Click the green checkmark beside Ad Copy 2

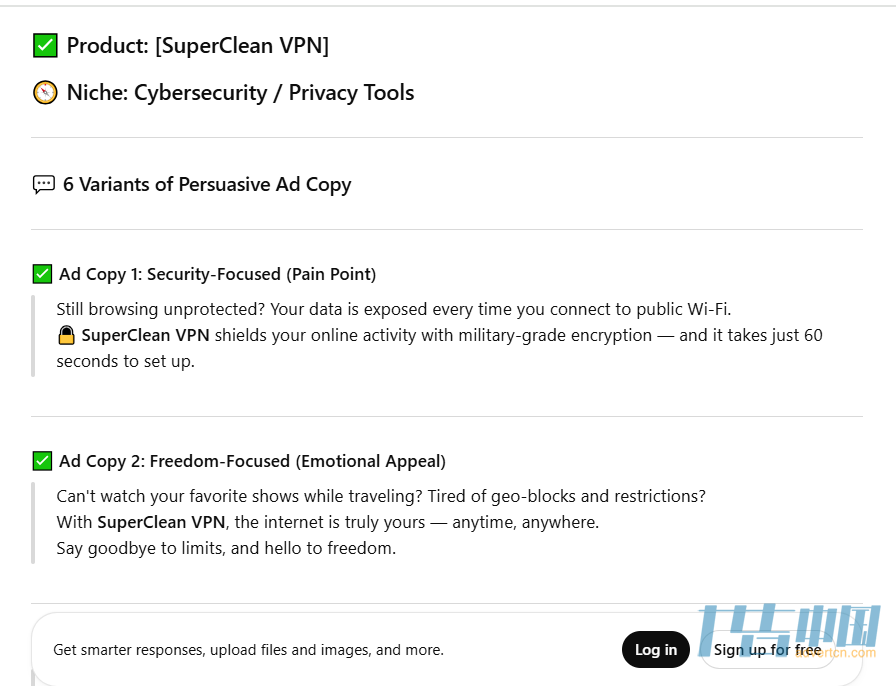click(x=42, y=461)
